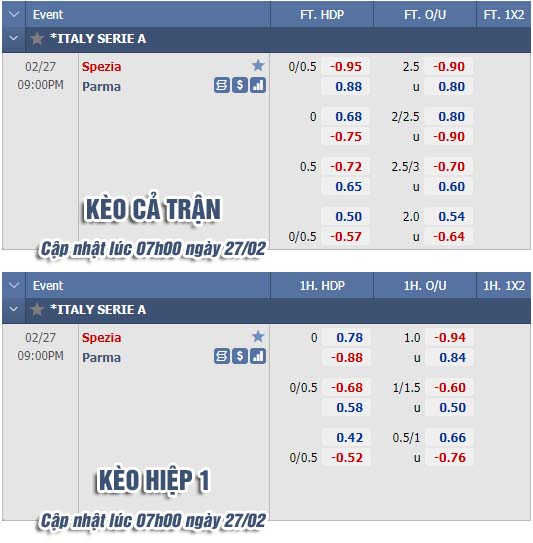
Task: Click the dollar sign icon in first-half panel
Action: pos(240,356)
